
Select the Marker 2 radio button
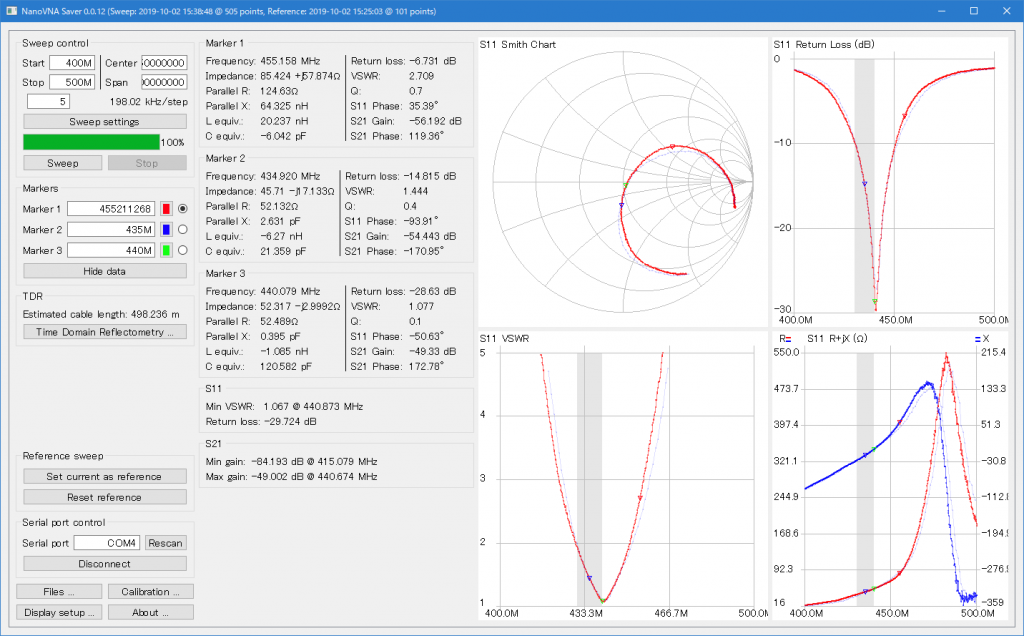tap(182, 229)
